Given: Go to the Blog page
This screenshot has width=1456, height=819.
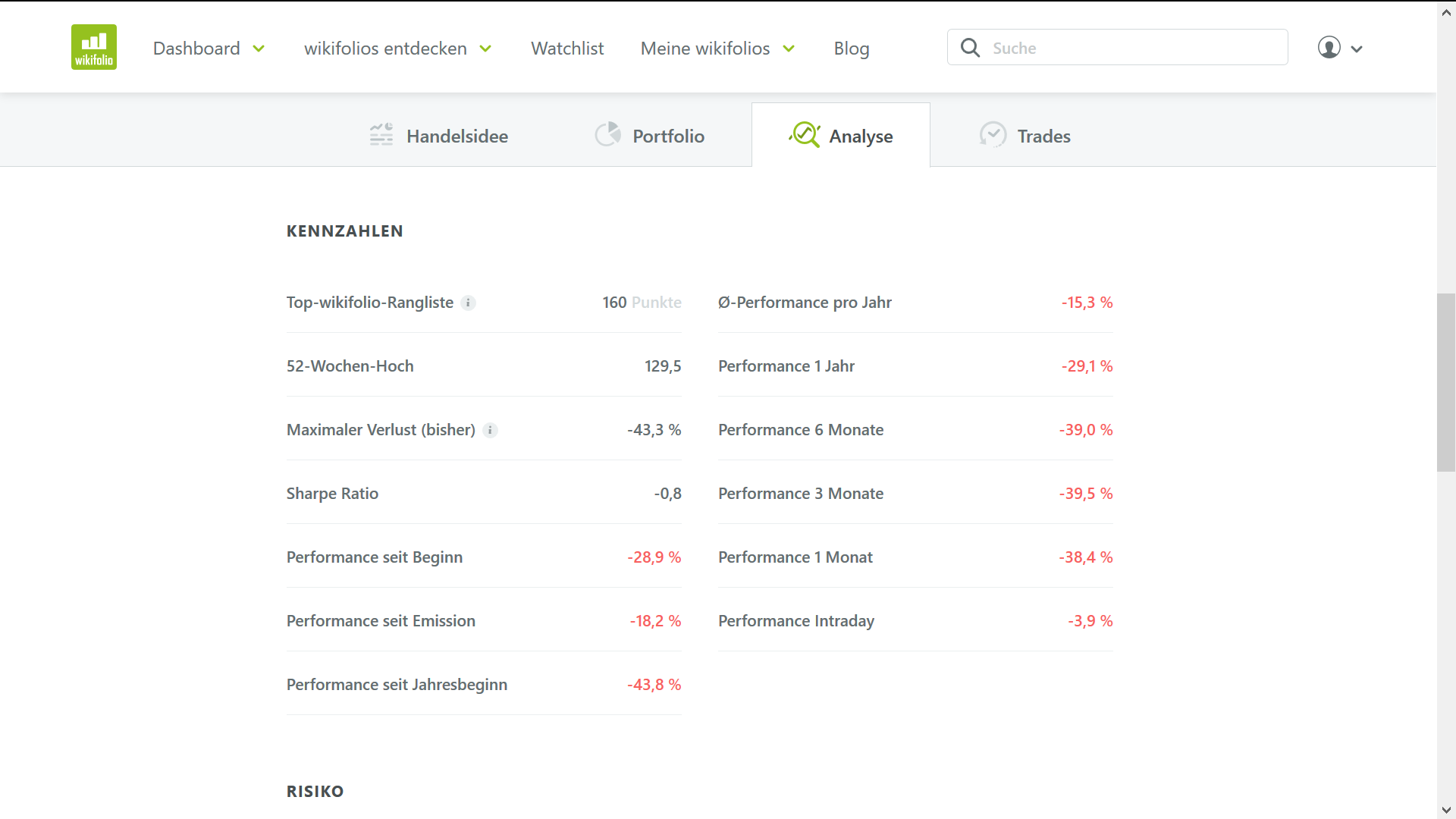Looking at the screenshot, I should coord(851,49).
